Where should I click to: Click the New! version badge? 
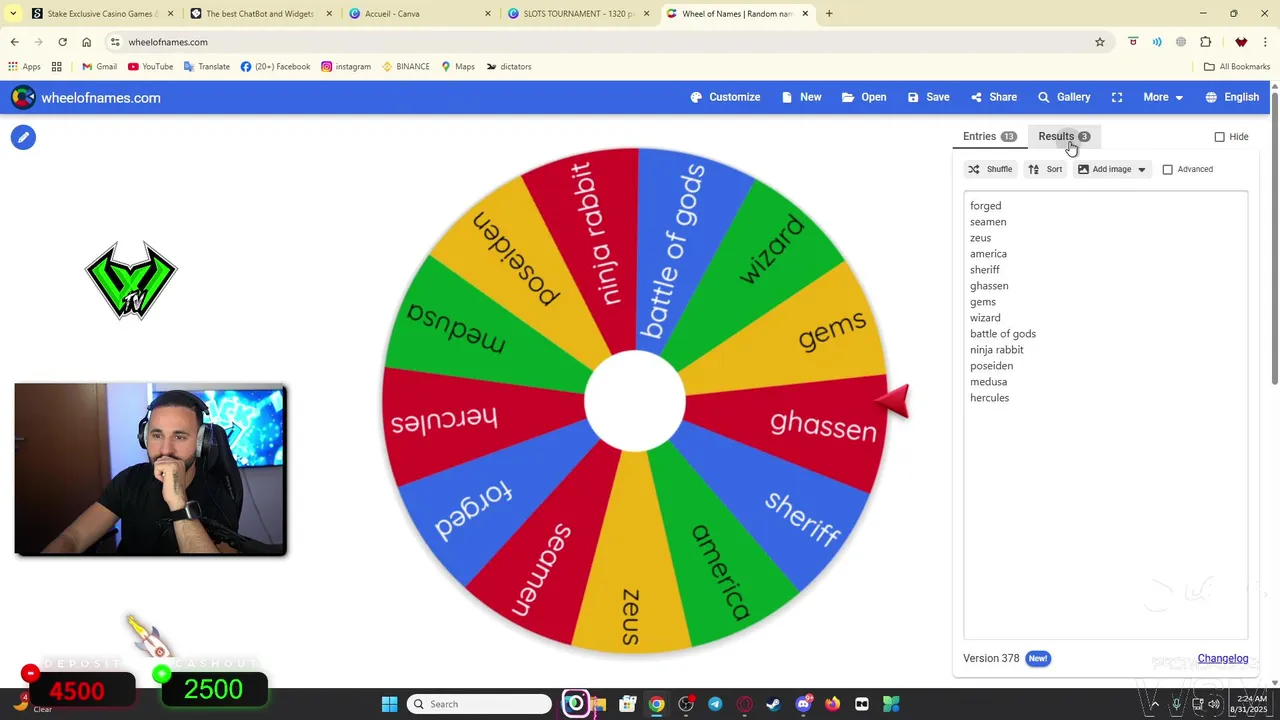click(x=1038, y=658)
